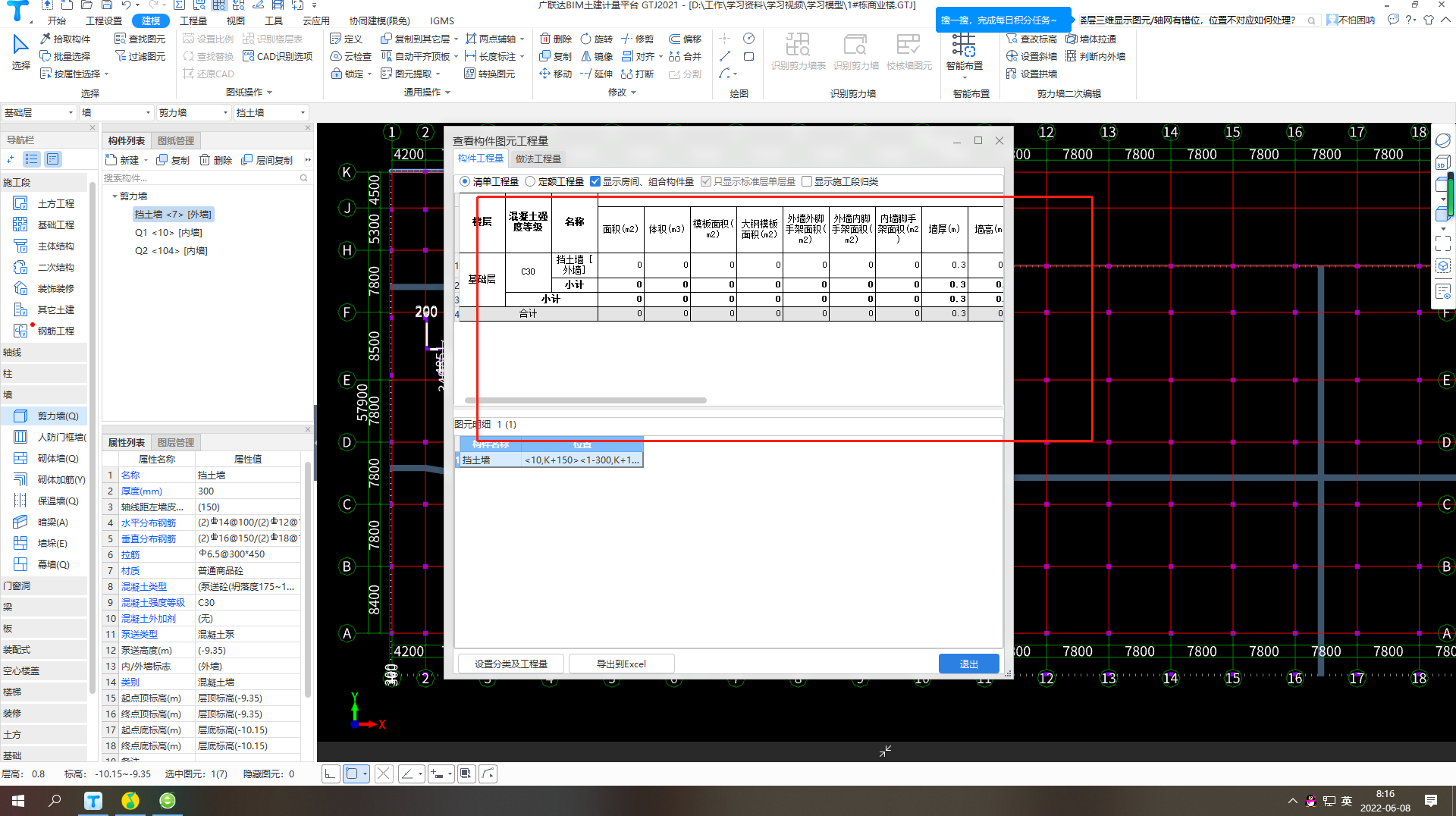This screenshot has height=816, width=1456.
Task: Select the 定额工程量 radio button
Action: (x=530, y=182)
